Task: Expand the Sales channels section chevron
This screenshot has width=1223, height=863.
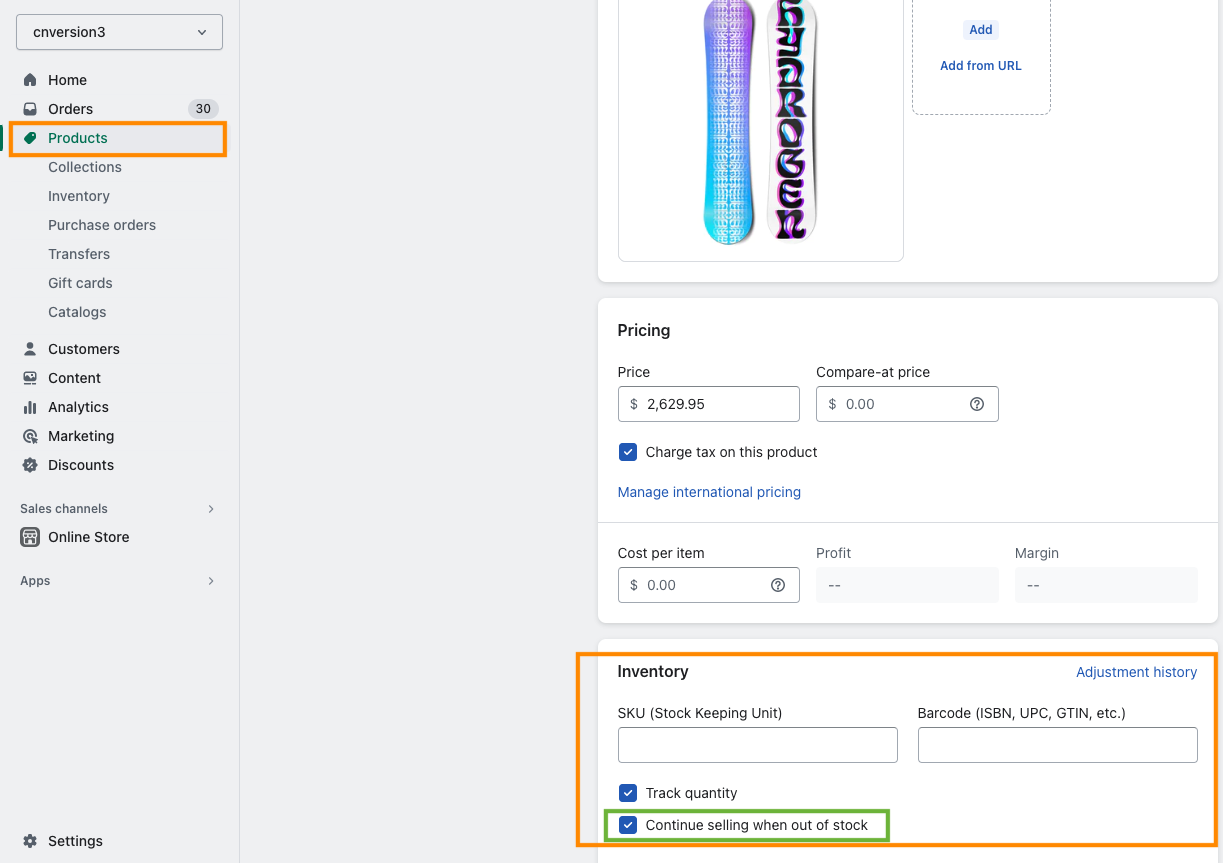Action: tap(211, 509)
